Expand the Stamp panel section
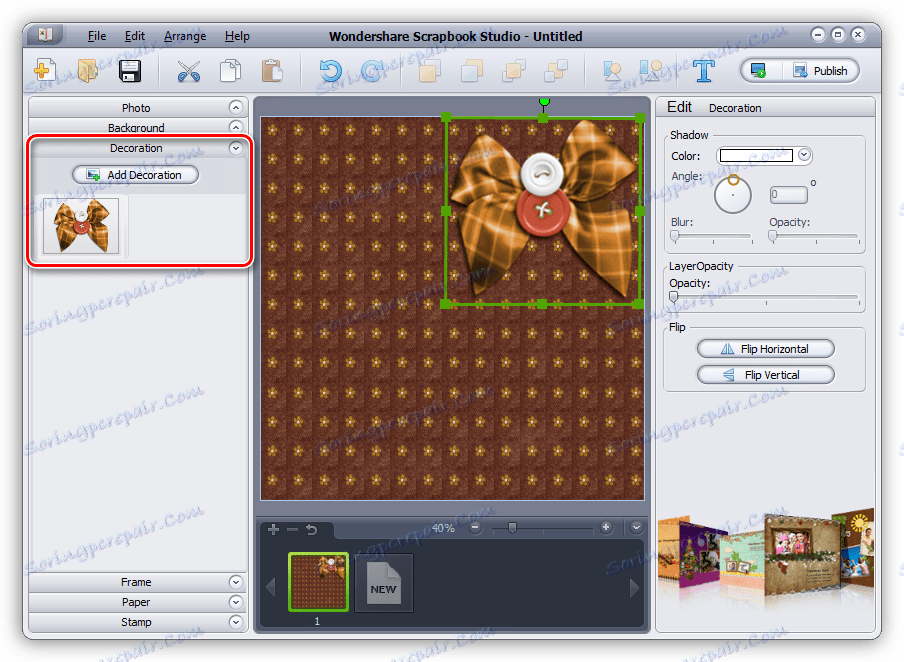 point(235,622)
